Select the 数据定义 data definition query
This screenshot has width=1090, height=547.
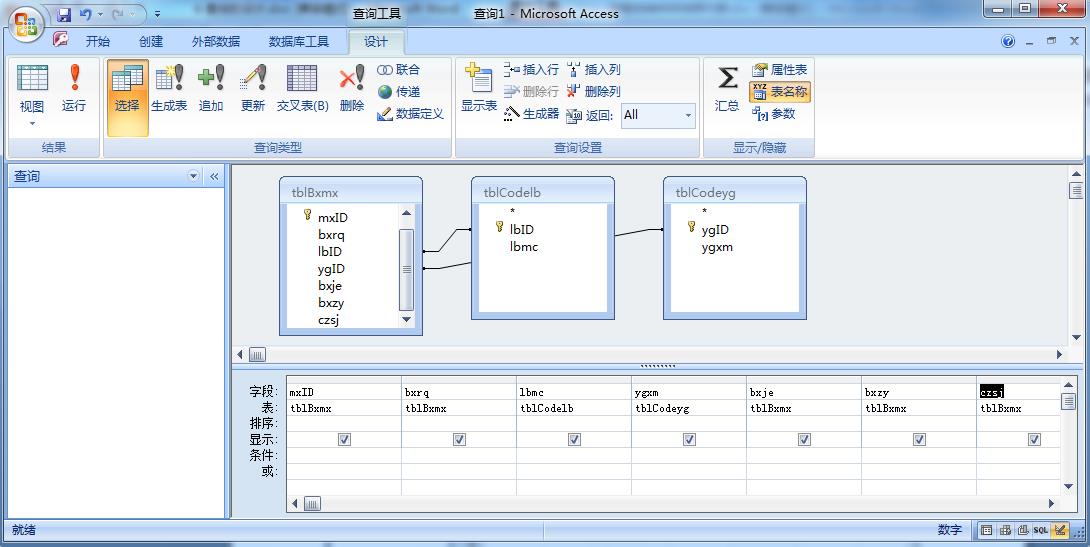click(410, 114)
